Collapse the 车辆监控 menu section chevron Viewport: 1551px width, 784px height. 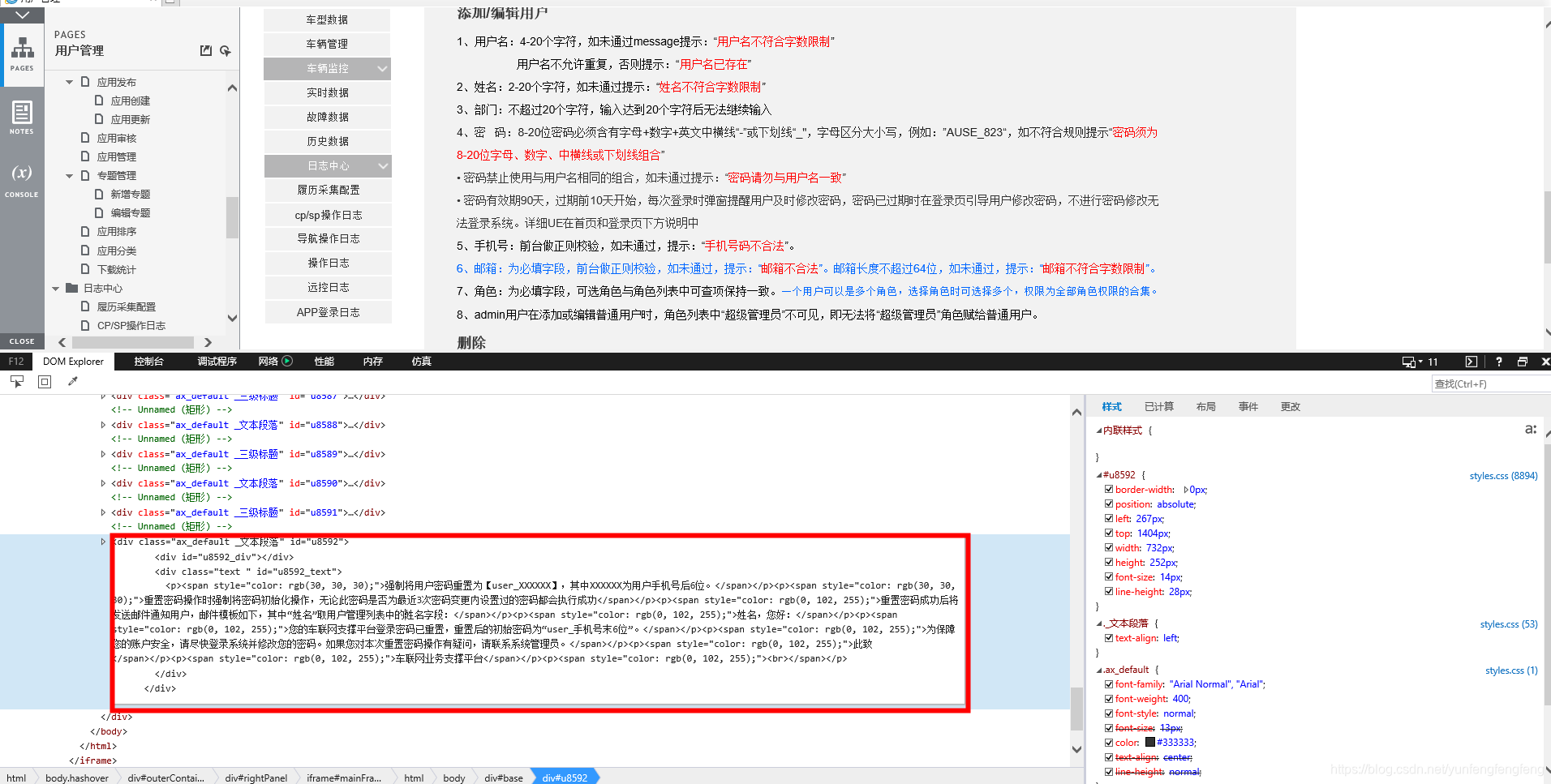tap(382, 69)
